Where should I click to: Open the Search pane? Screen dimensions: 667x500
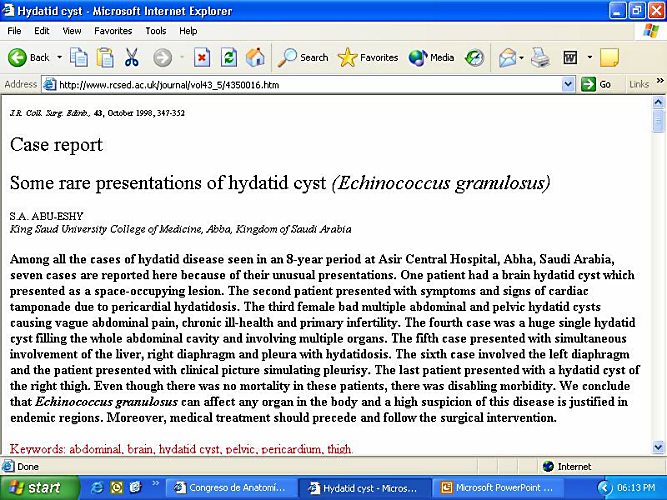(x=303, y=57)
